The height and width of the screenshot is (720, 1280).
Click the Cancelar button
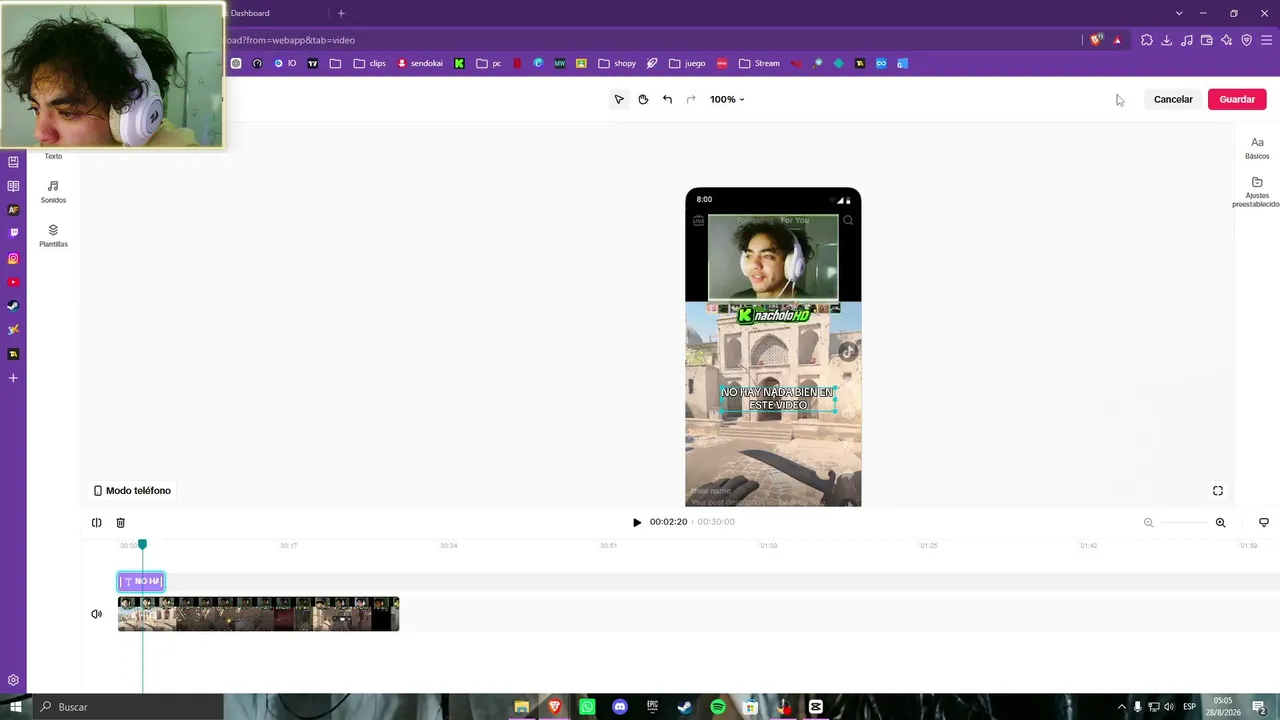1173,99
